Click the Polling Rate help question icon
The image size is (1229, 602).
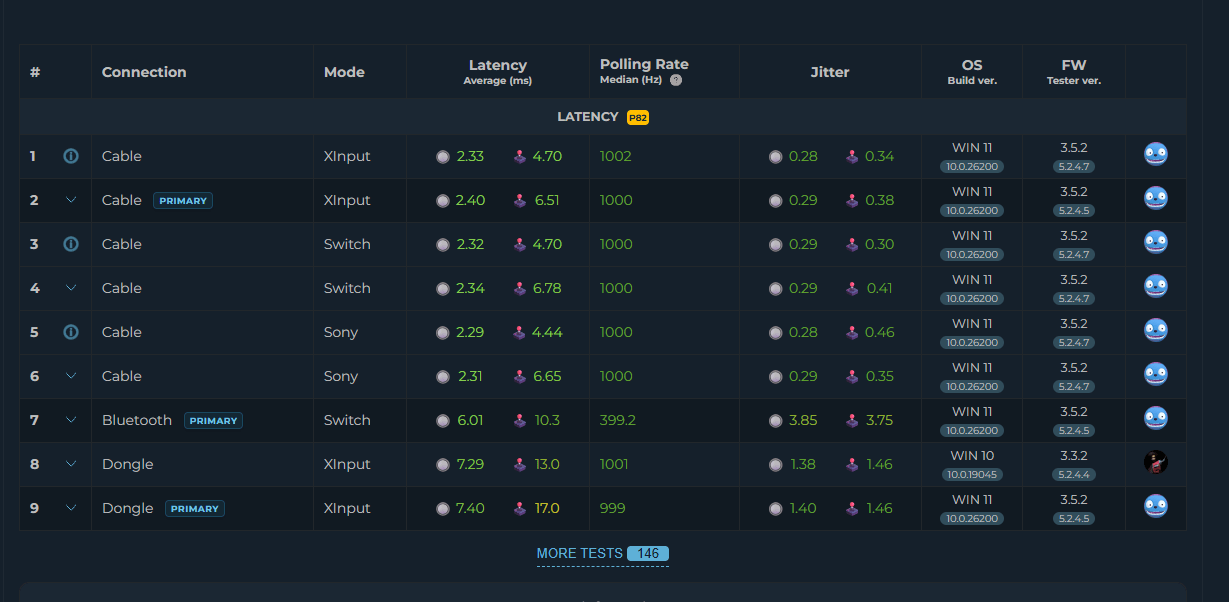676,80
